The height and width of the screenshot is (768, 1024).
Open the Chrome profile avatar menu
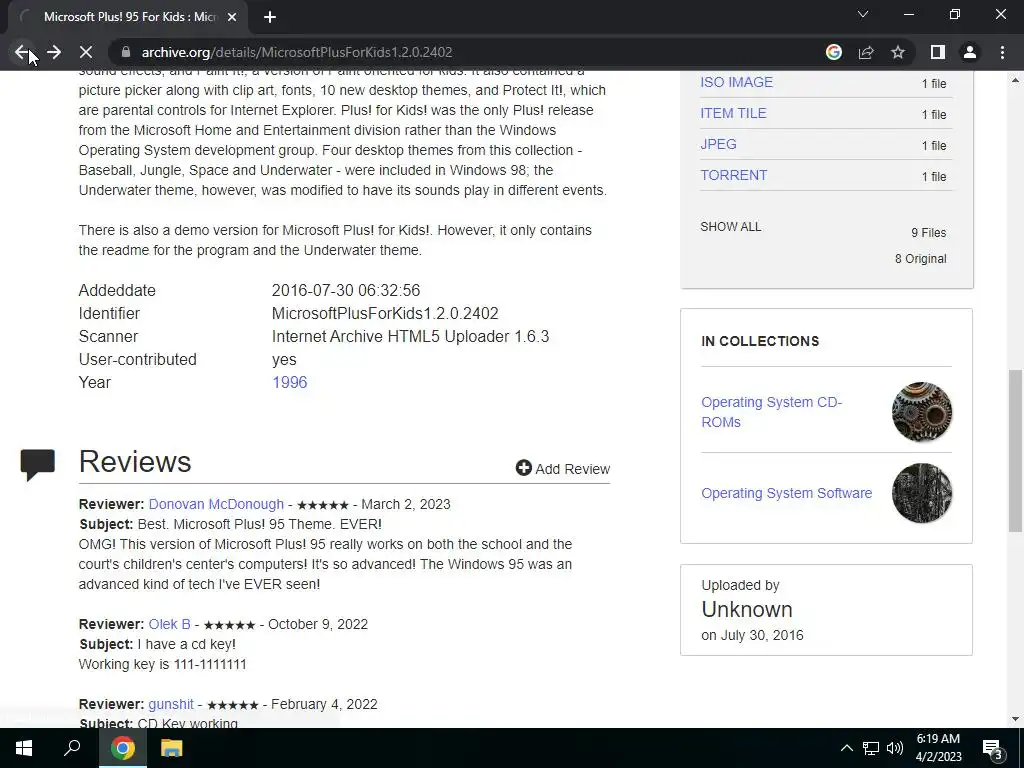click(x=970, y=52)
